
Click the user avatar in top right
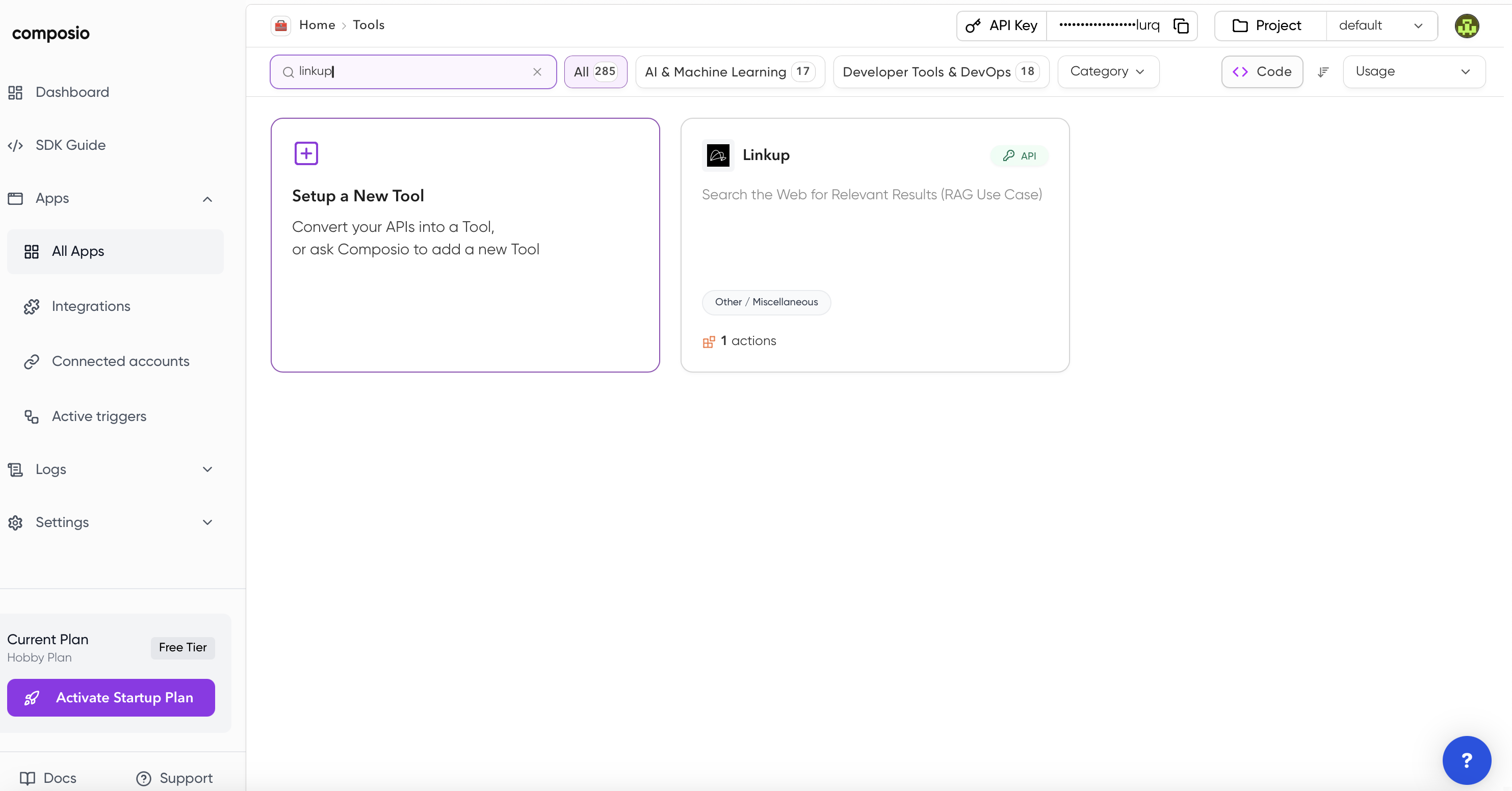pyautogui.click(x=1466, y=26)
